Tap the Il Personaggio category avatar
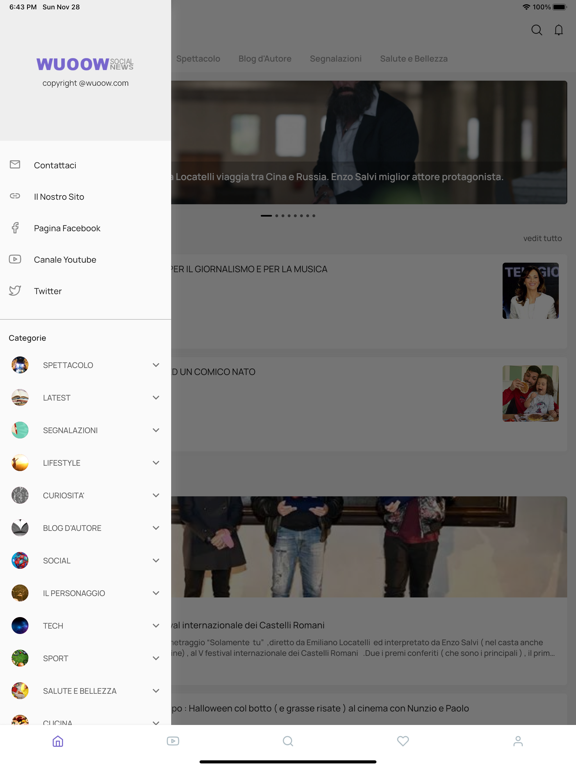576x768 pixels. click(x=20, y=593)
